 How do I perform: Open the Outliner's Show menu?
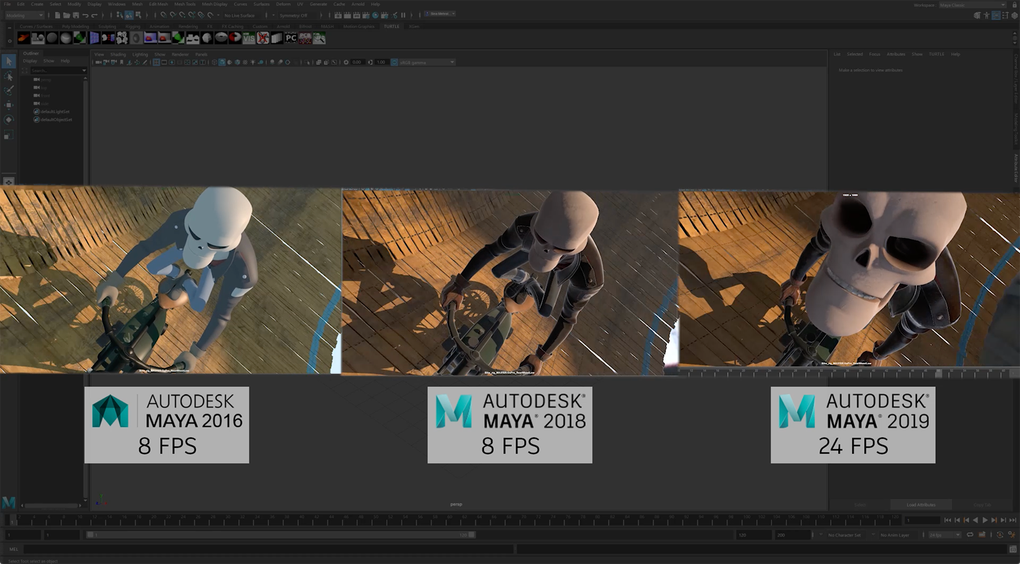click(49, 60)
